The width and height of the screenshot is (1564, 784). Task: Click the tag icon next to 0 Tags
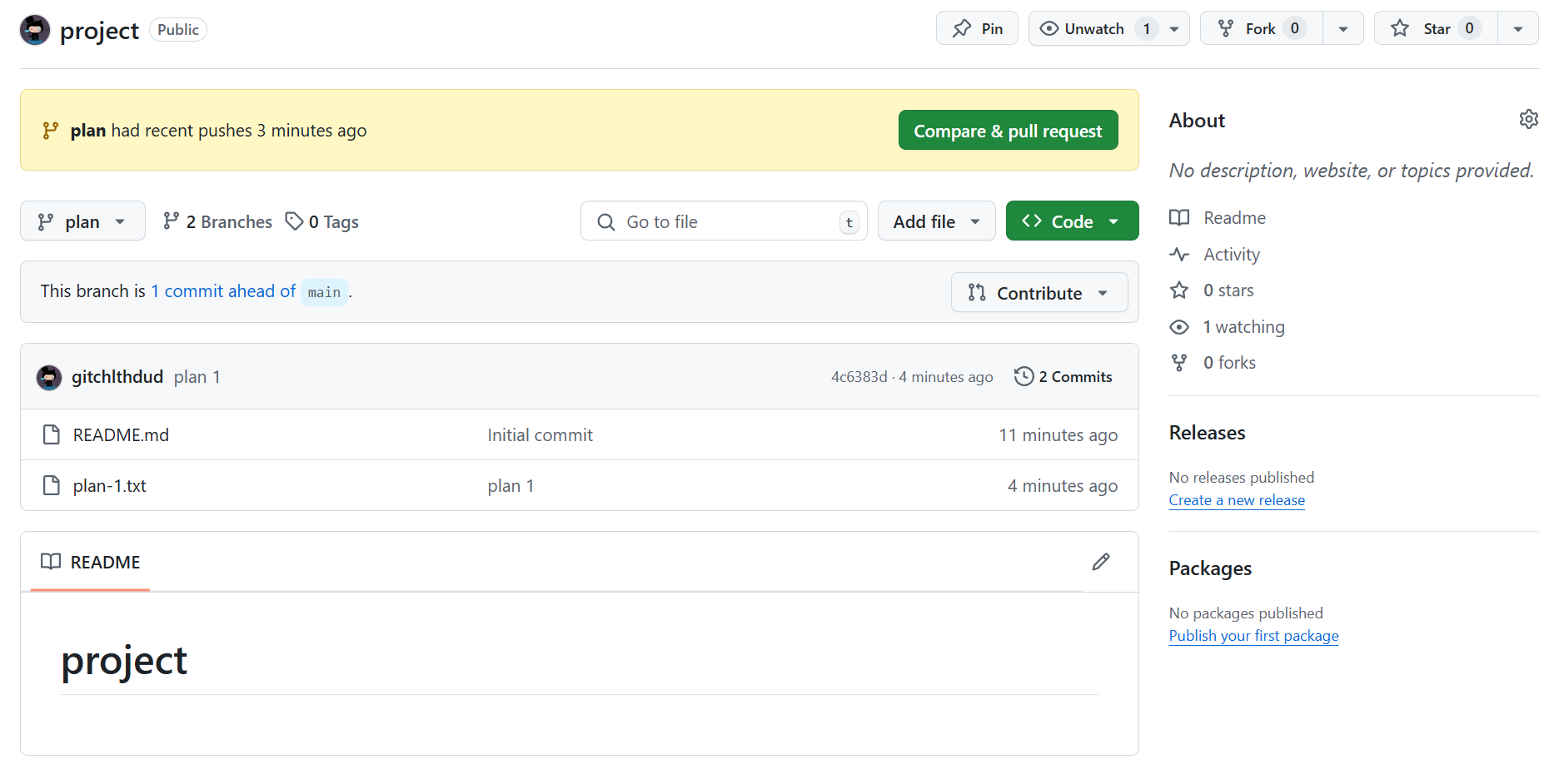(x=294, y=221)
